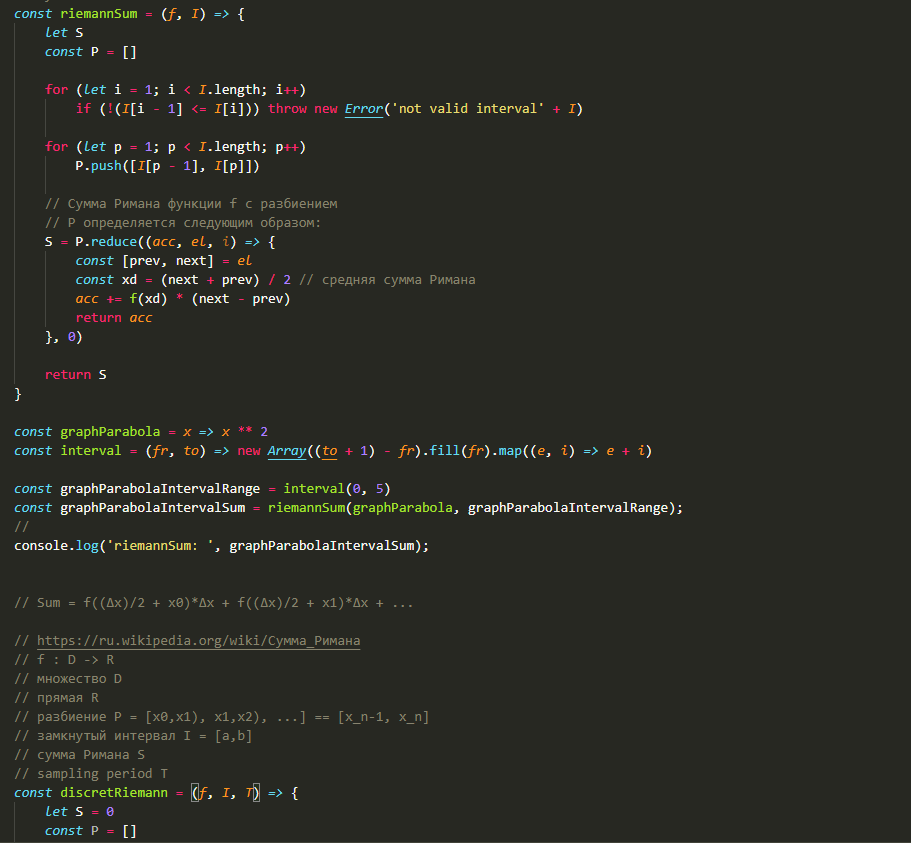Click the highlighted opening parenthesis before 'f, I, T'
Viewport: 911px width, 843px height.
coord(195,792)
